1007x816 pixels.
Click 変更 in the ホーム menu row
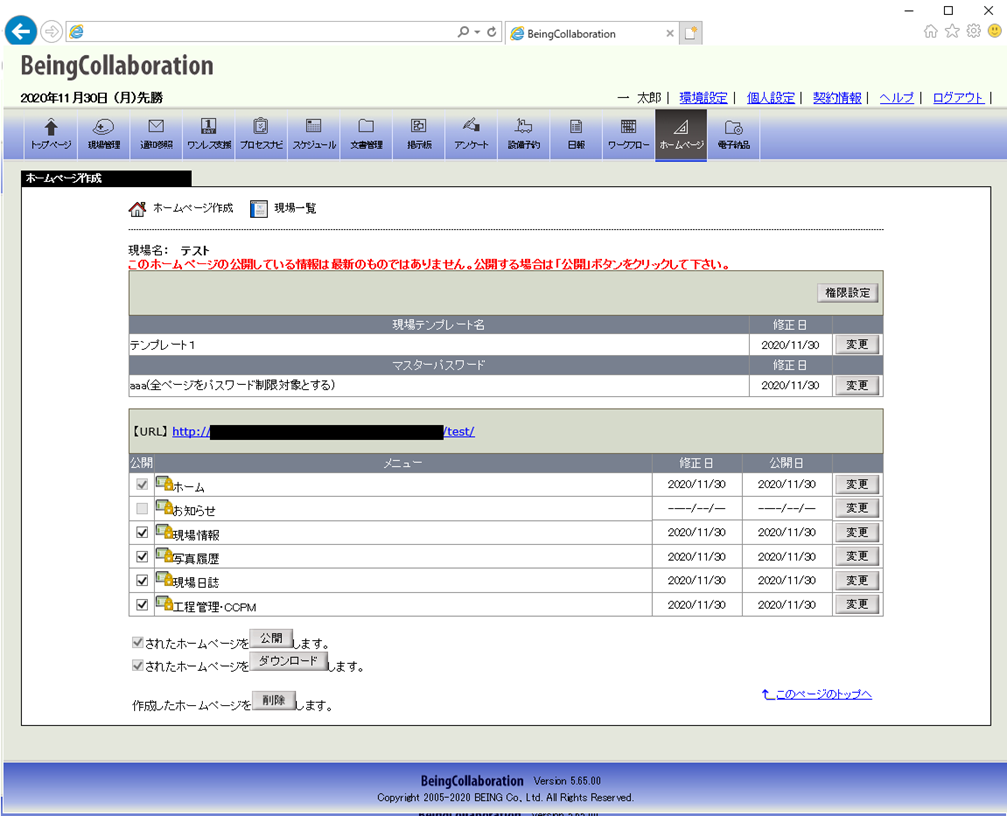pyautogui.click(x=857, y=484)
